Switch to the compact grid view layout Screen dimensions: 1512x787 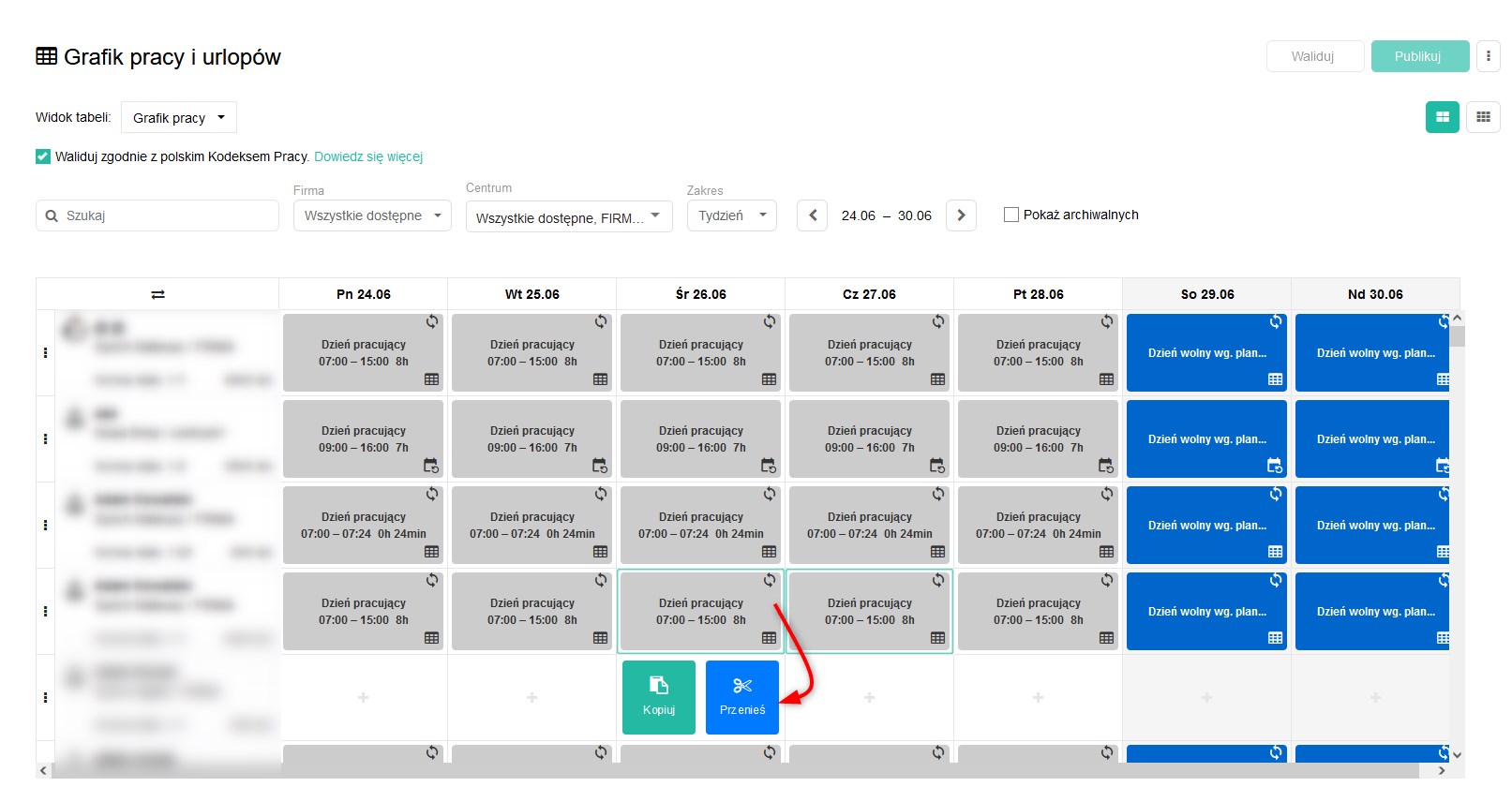tap(1483, 117)
